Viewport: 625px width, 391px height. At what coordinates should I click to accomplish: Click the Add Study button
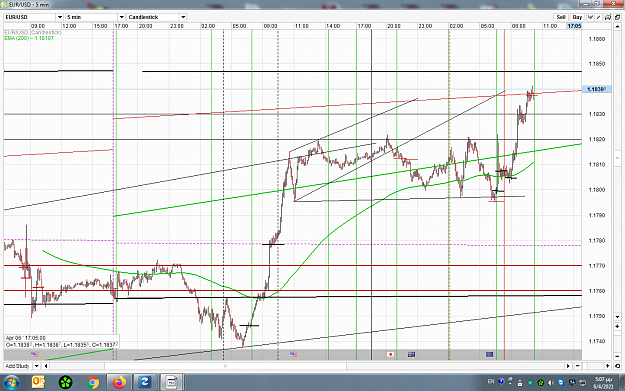(x=18, y=366)
